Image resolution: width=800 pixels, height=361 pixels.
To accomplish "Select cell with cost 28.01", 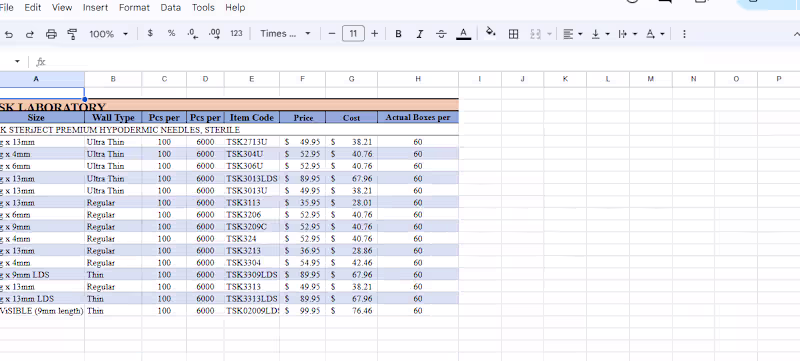I will [x=352, y=202].
